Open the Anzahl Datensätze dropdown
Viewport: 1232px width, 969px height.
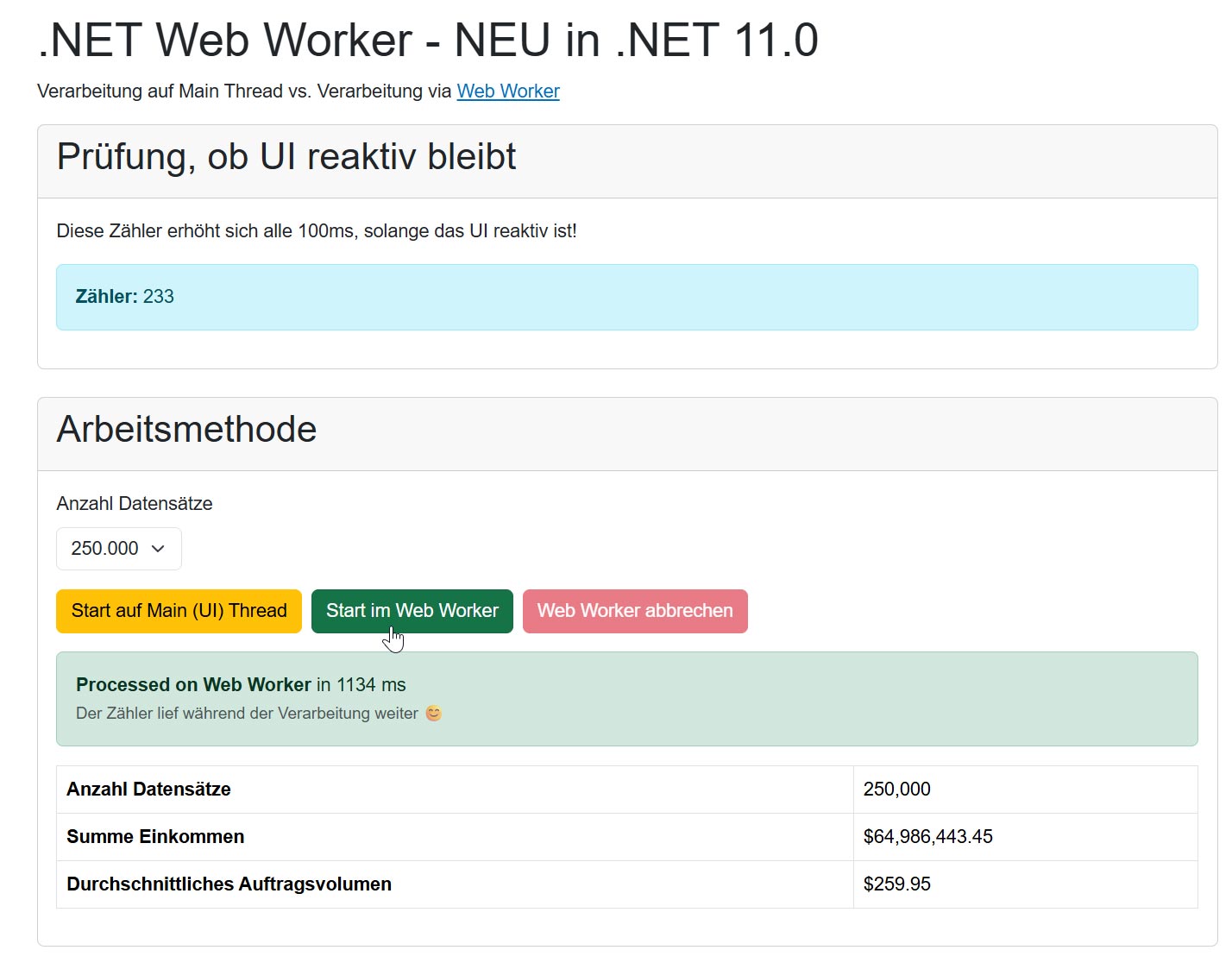(x=118, y=548)
